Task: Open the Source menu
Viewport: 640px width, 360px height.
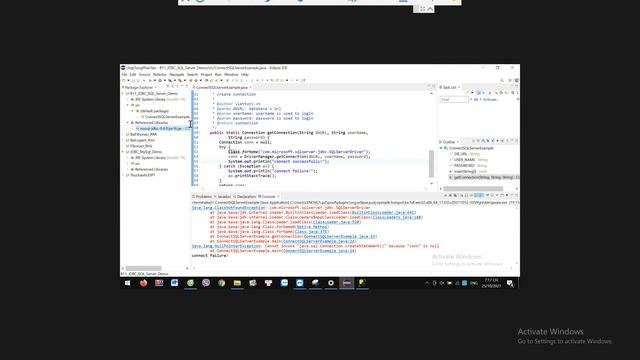Action: pyautogui.click(x=144, y=75)
